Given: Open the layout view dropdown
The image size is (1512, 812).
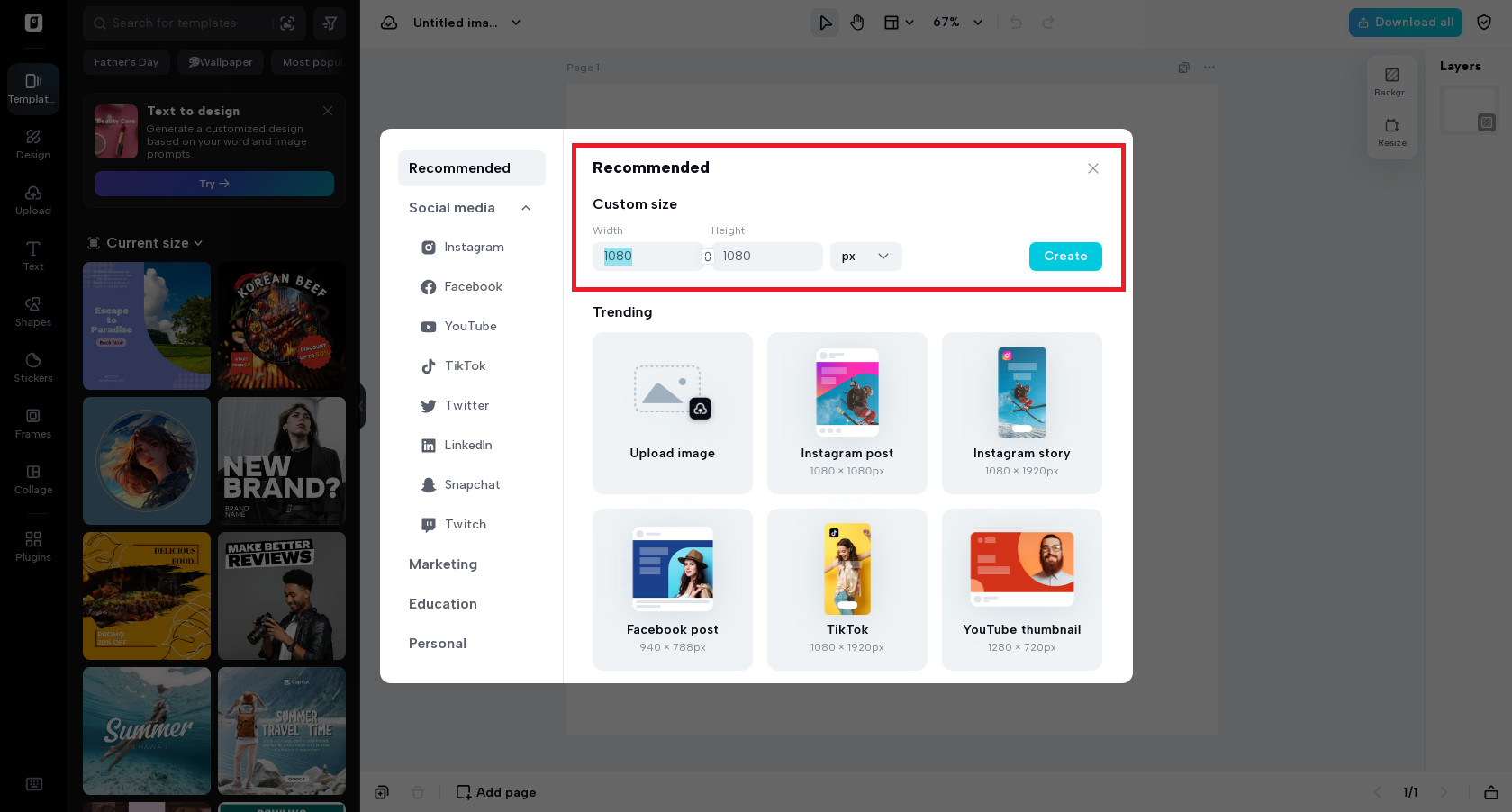Looking at the screenshot, I should 899,23.
